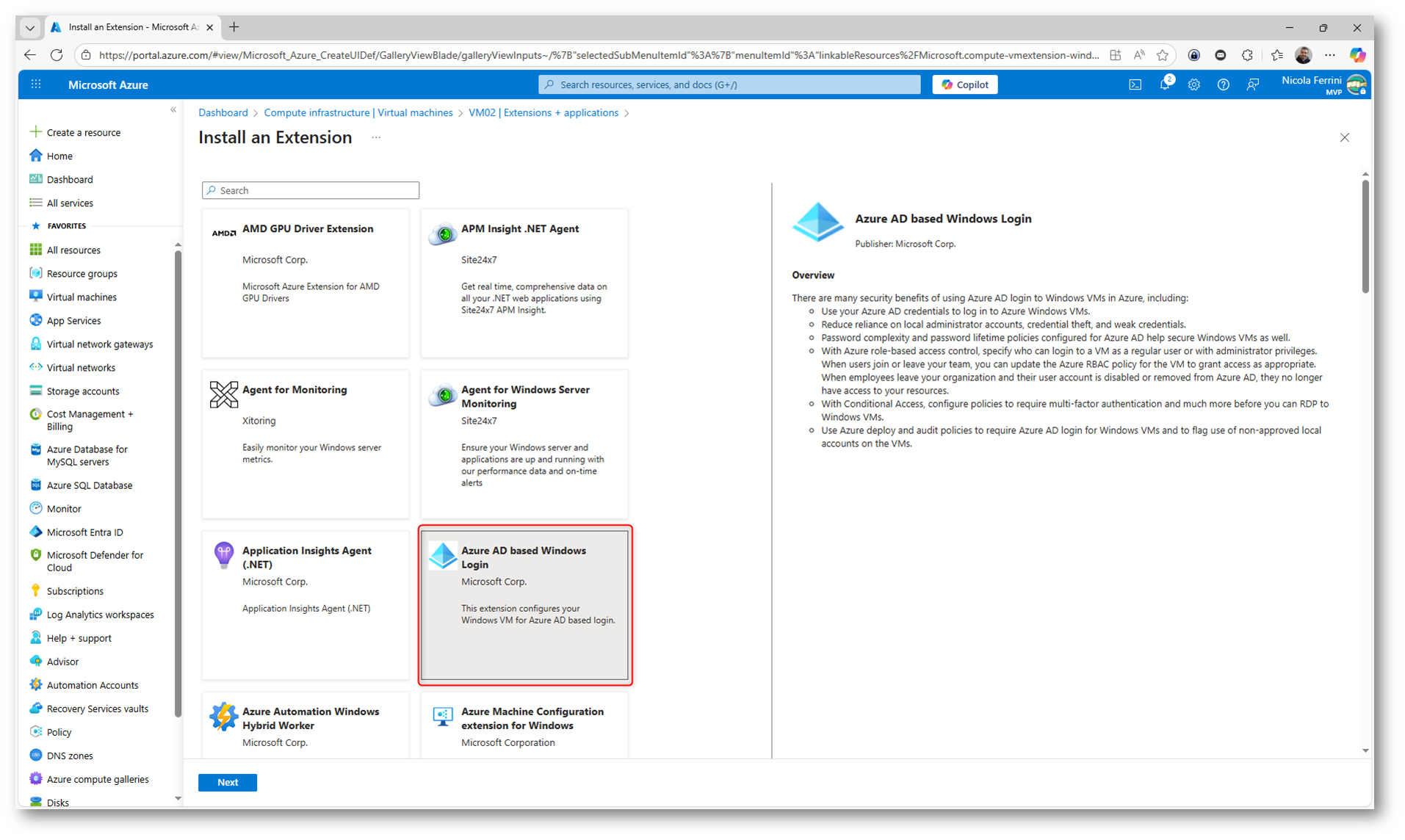This screenshot has height=840, width=1405.
Task: Select AMD GPU Driver Extension card
Action: pos(306,283)
